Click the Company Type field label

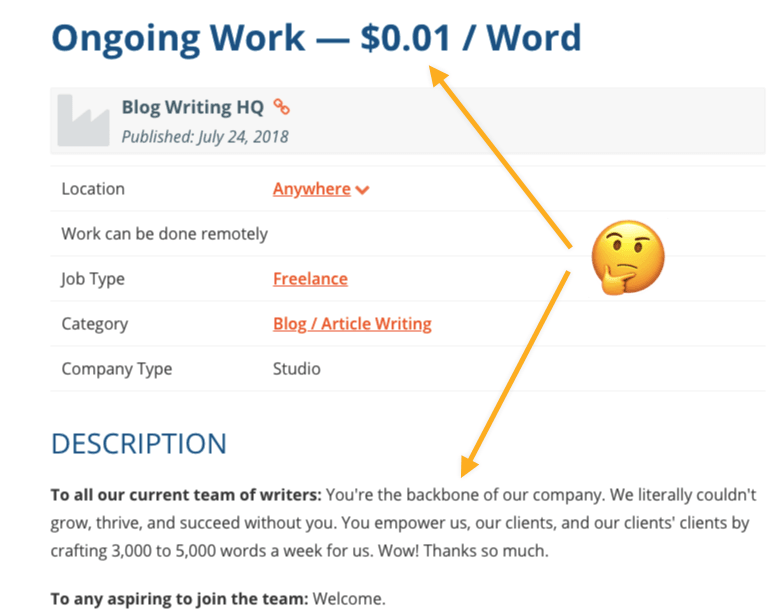(x=117, y=369)
